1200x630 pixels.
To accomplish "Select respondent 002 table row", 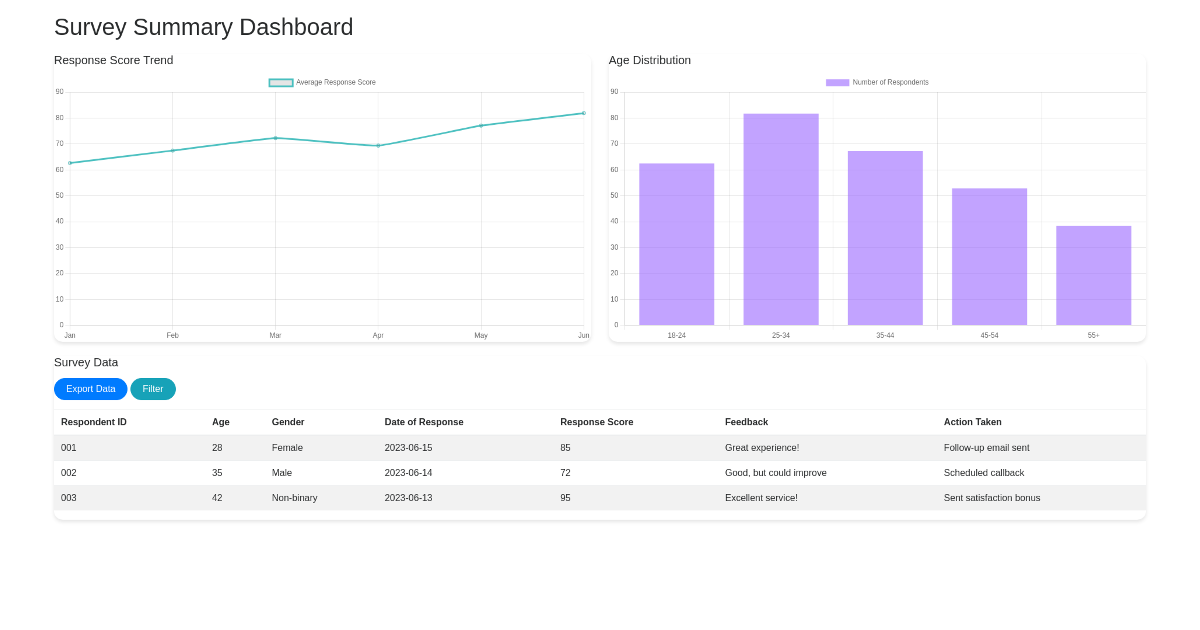I will (x=400, y=472).
